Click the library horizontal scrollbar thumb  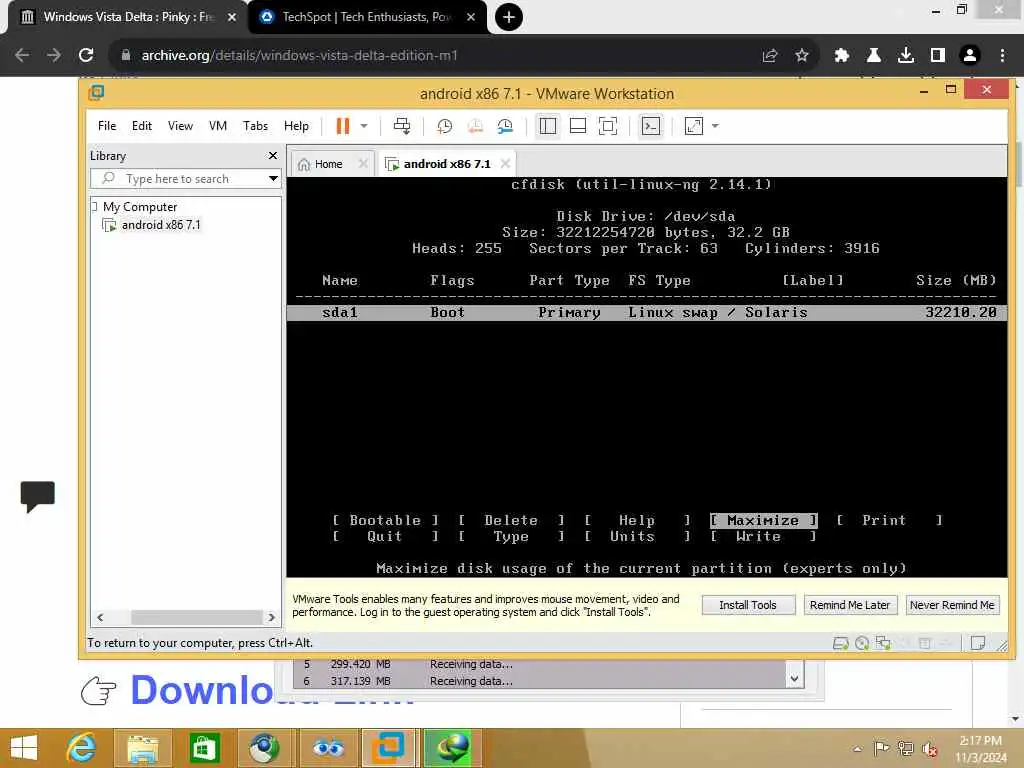[197, 617]
